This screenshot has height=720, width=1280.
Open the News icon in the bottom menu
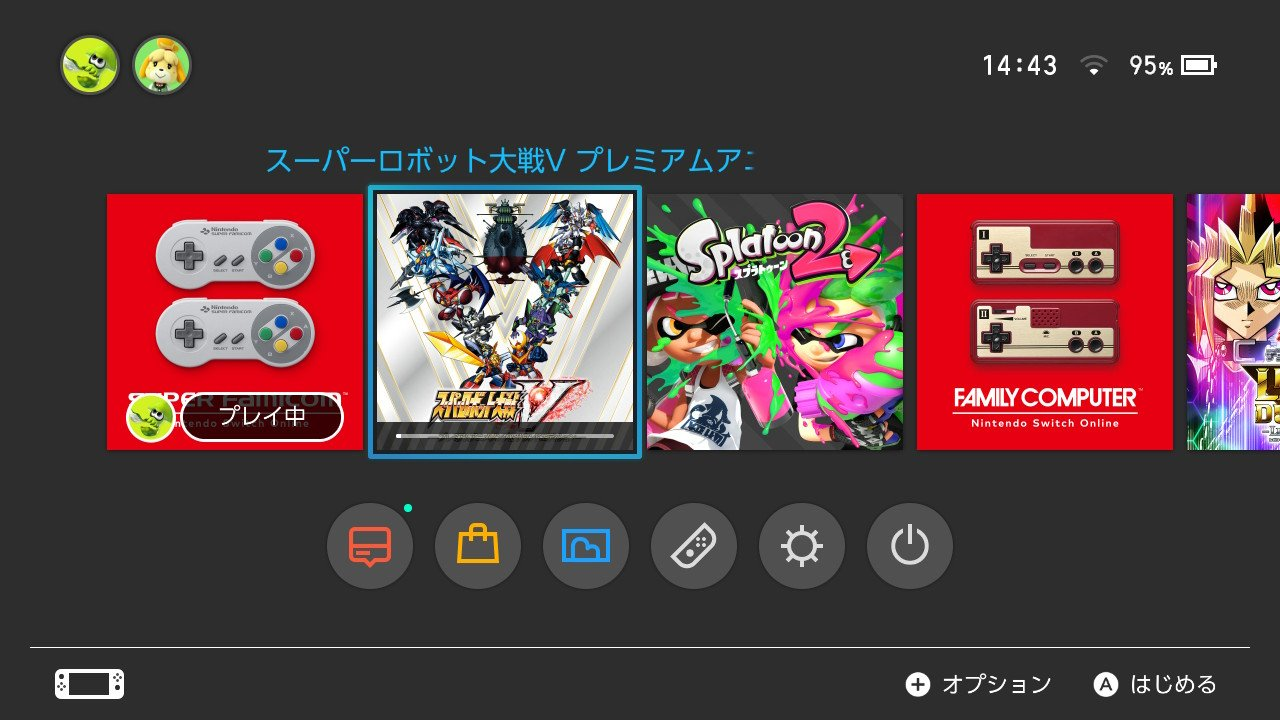pyautogui.click(x=370, y=546)
